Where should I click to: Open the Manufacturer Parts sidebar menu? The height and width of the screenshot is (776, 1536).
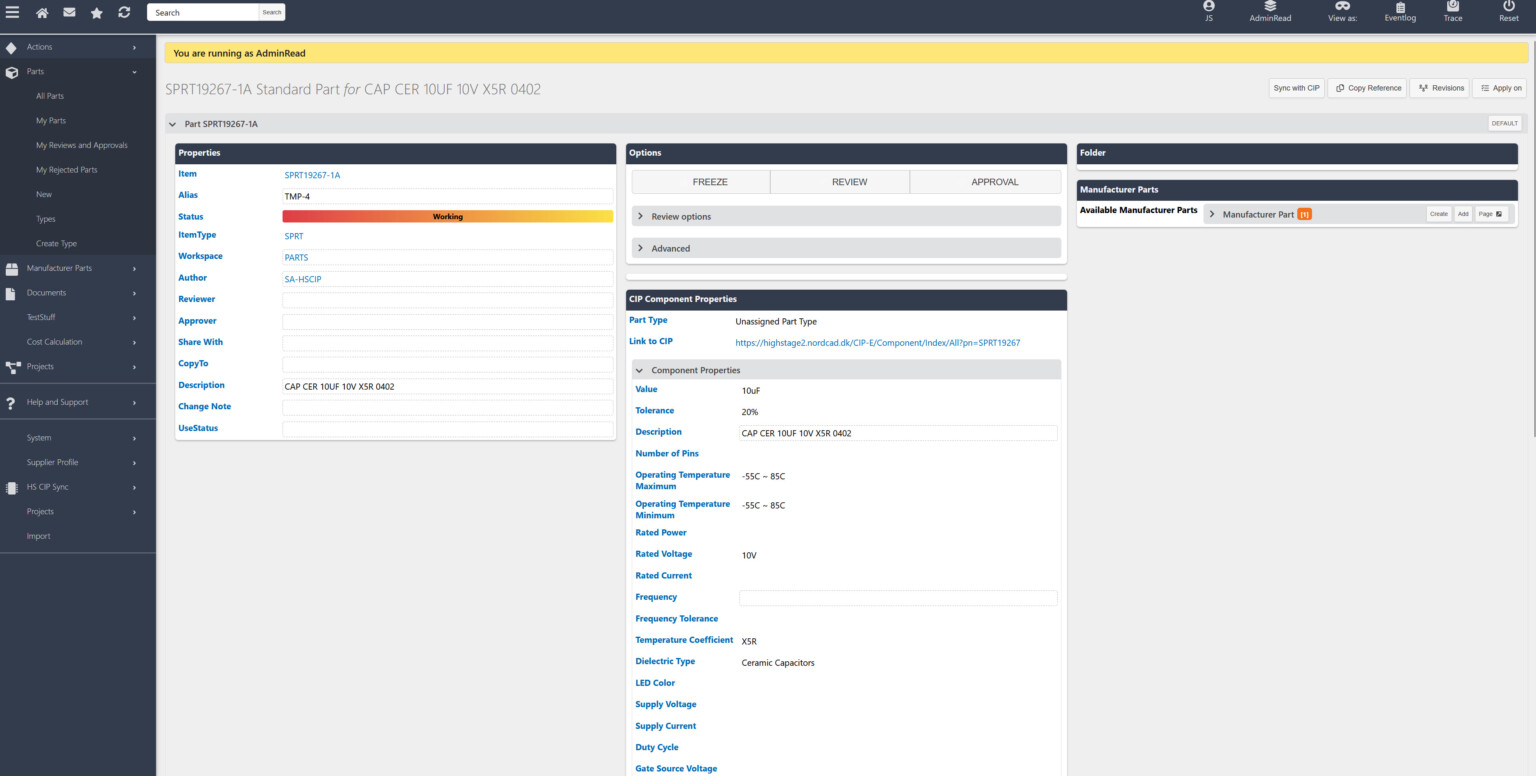pyautogui.click(x=60, y=268)
